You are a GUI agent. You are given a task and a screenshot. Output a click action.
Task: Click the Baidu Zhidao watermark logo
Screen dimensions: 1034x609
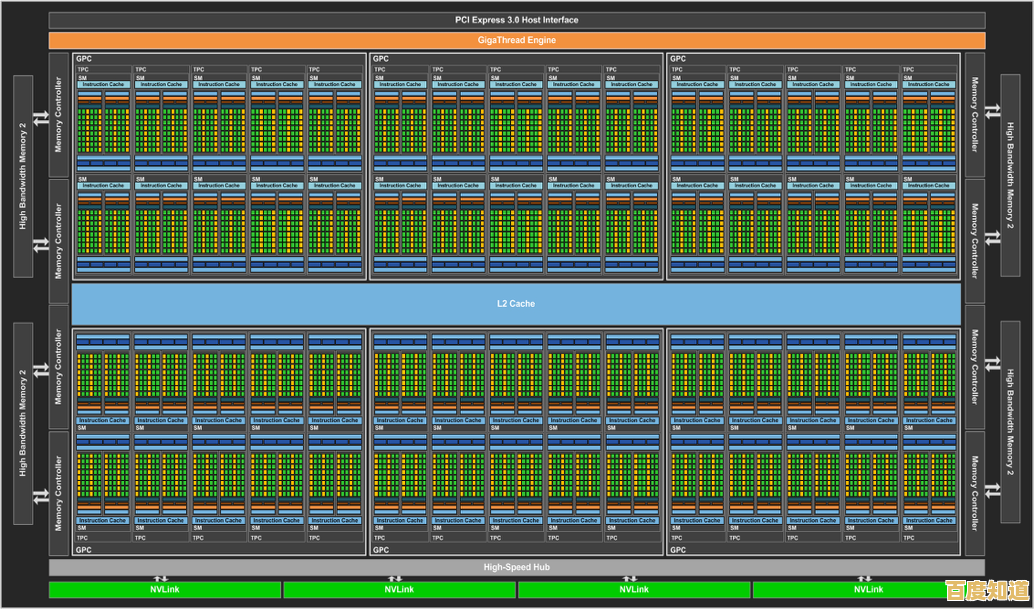pyautogui.click(x=986, y=590)
